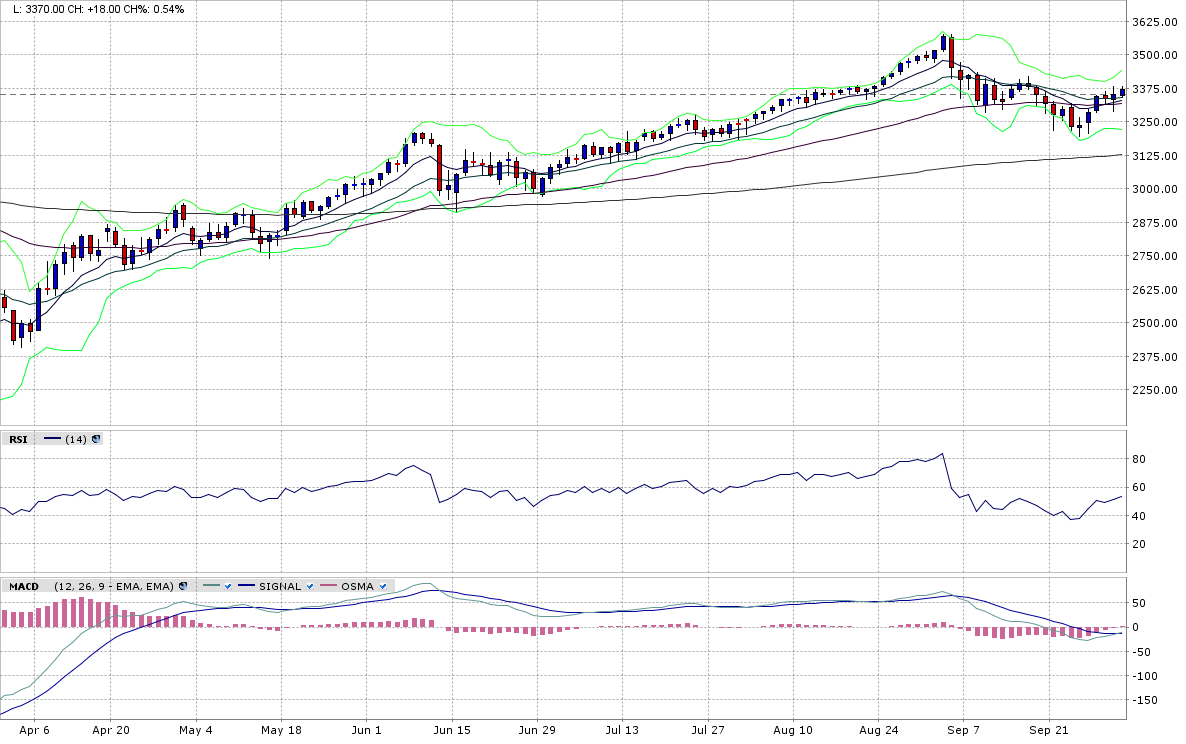Click the OSMA legend label
Image resolution: width=1186 pixels, height=744 pixels.
tap(357, 587)
